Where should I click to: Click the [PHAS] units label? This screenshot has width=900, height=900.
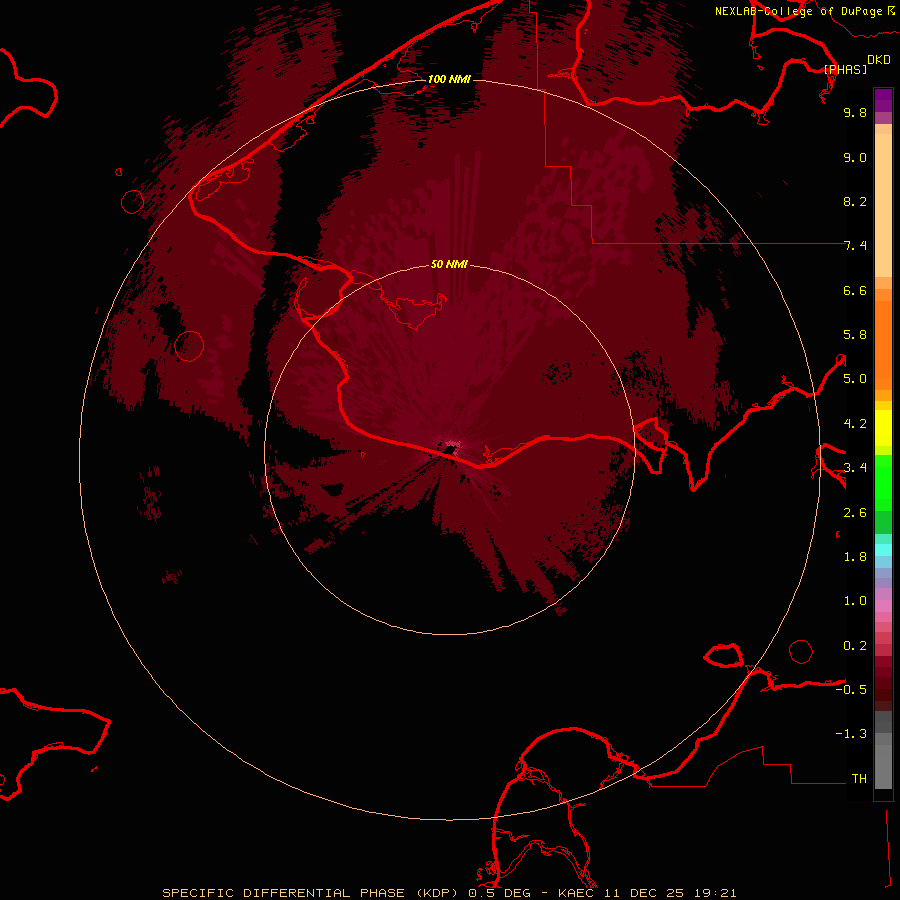845,69
